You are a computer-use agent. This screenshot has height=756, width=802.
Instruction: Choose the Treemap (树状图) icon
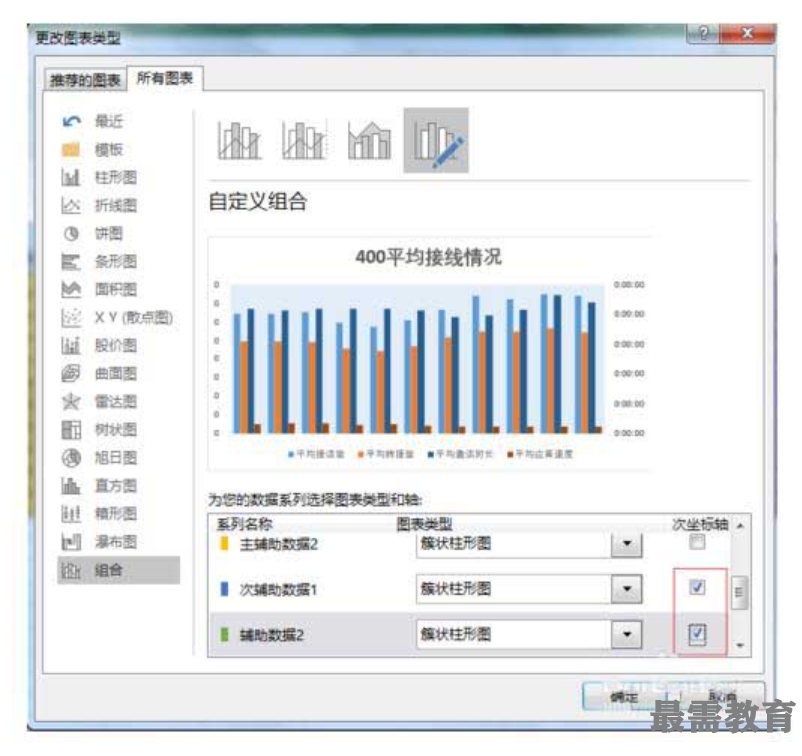click(x=71, y=430)
